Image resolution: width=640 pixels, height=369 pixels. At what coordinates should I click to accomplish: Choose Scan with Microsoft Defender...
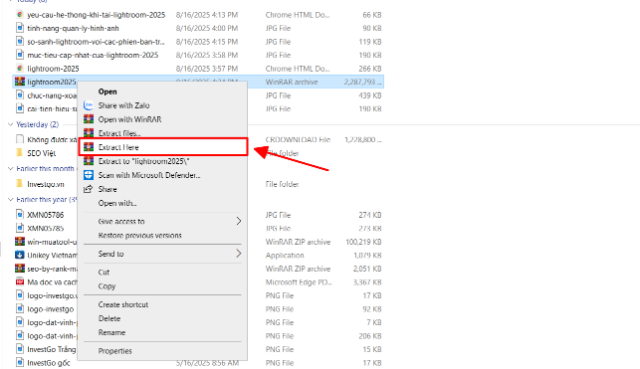(149, 175)
